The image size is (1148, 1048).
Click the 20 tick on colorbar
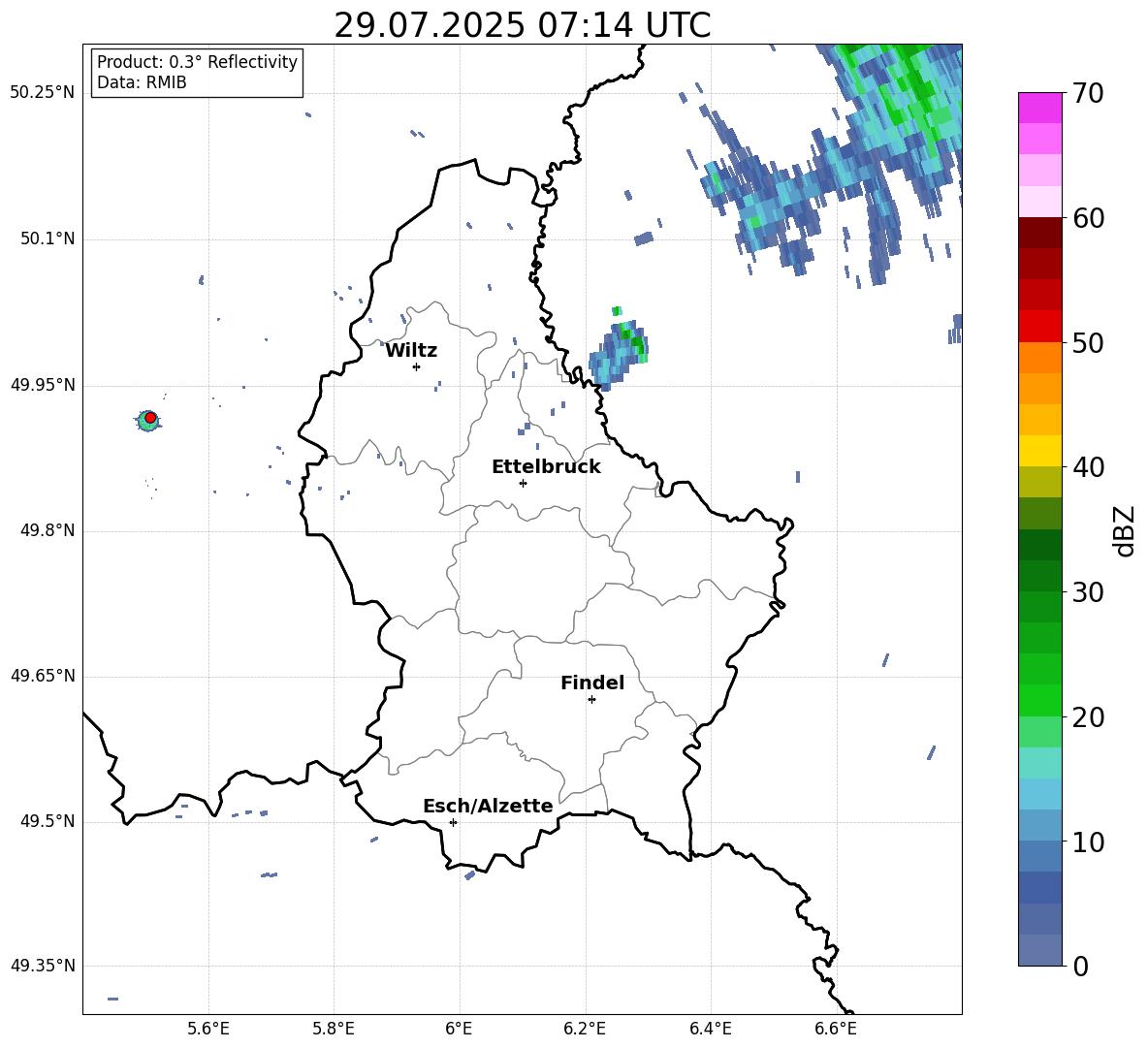(x=1088, y=717)
